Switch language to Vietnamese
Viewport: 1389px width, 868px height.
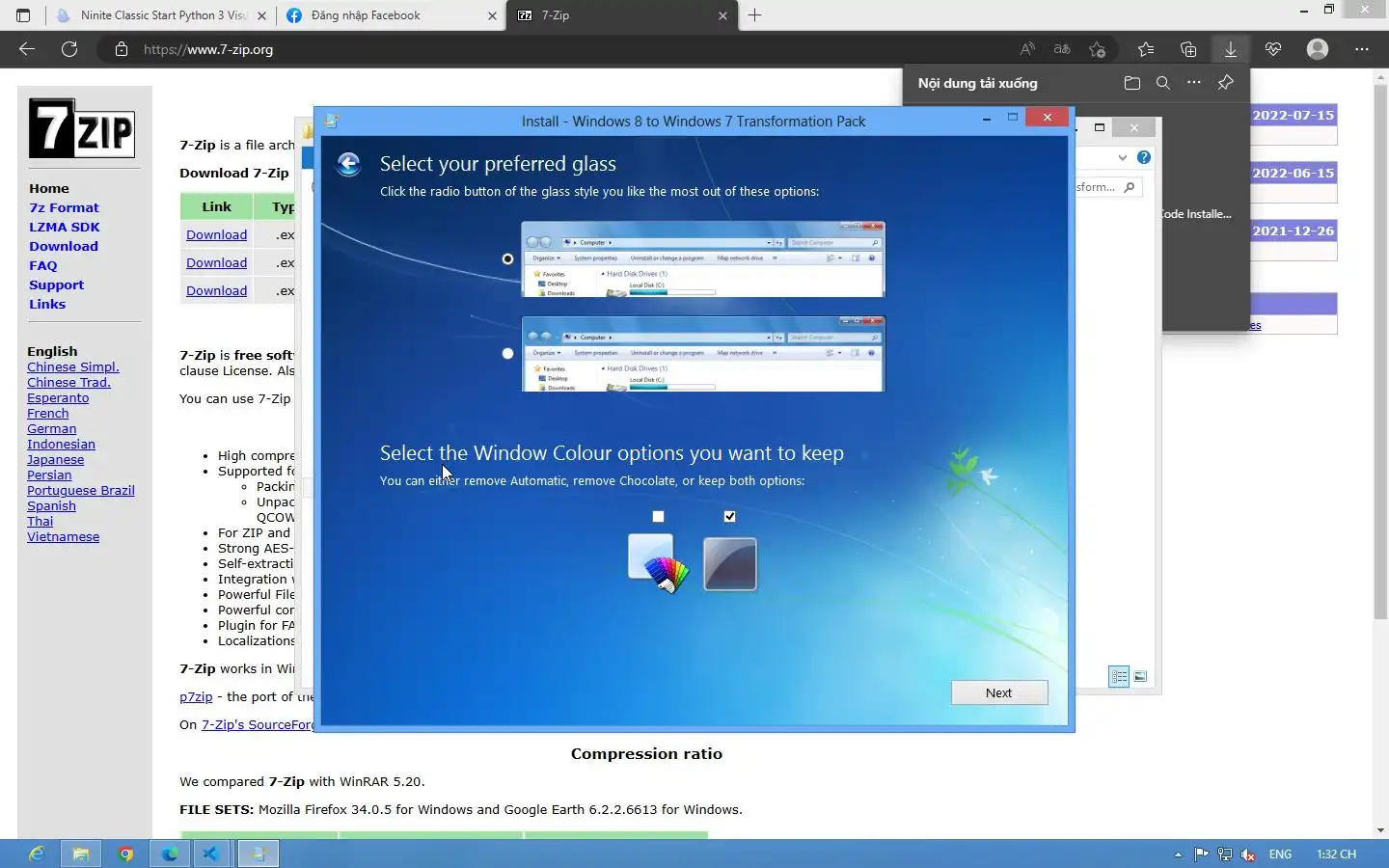click(63, 537)
